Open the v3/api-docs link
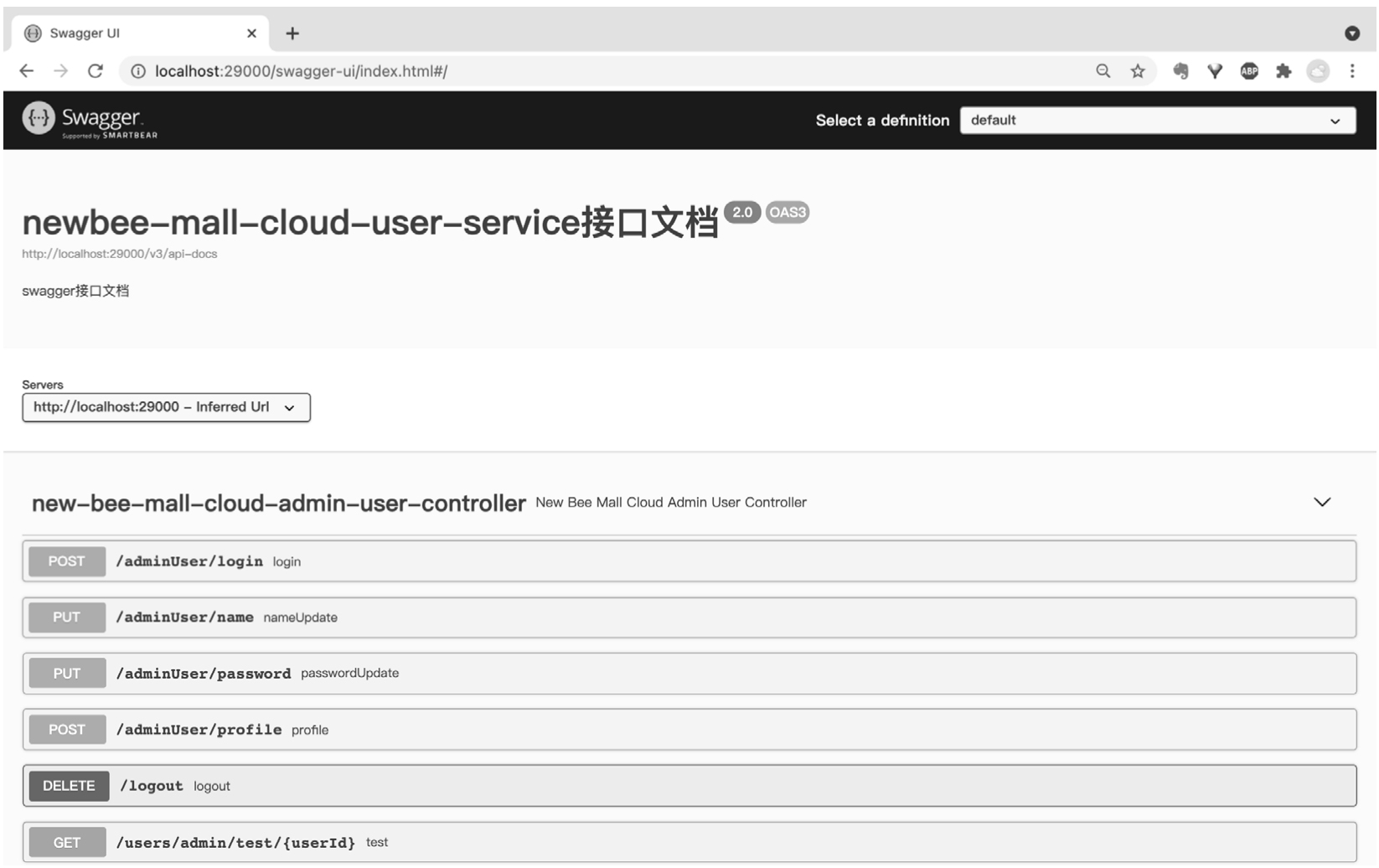Image resolution: width=1379 pixels, height=868 pixels. coord(119,254)
